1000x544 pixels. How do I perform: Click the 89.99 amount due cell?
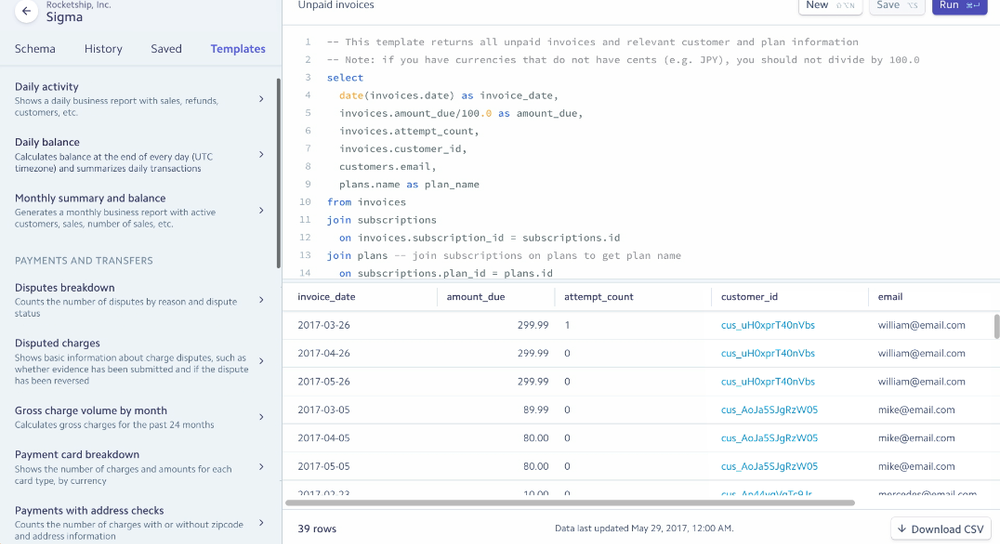pyautogui.click(x=536, y=410)
